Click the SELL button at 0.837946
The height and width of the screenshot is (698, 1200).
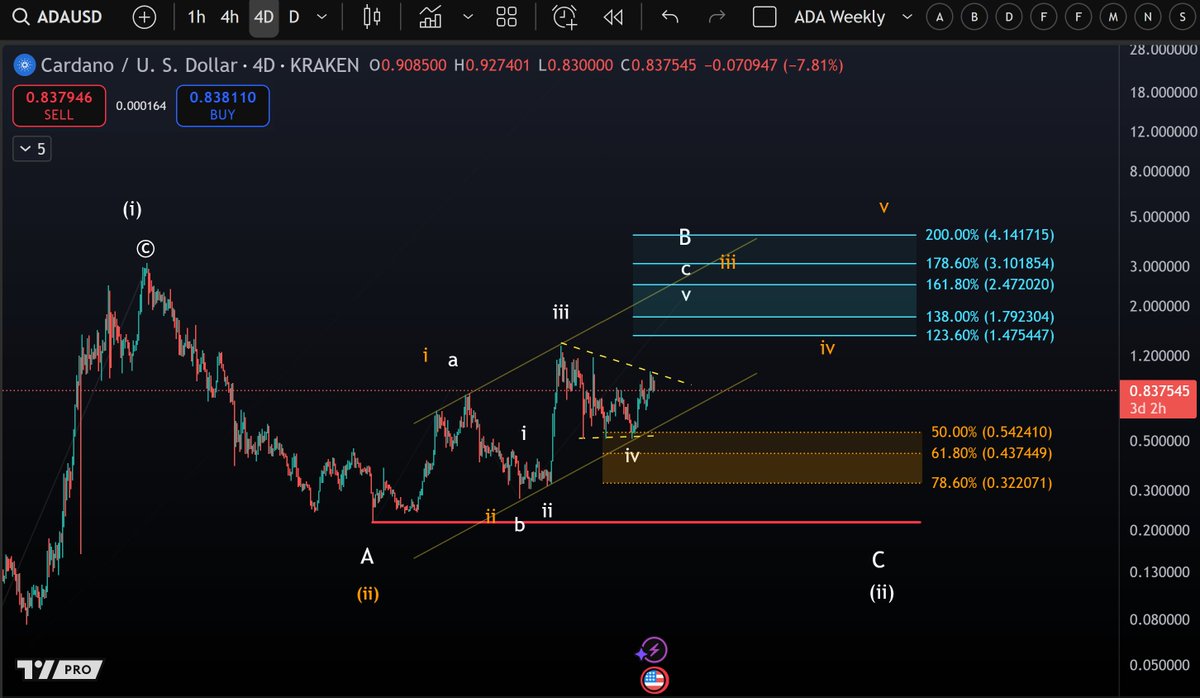(x=58, y=105)
